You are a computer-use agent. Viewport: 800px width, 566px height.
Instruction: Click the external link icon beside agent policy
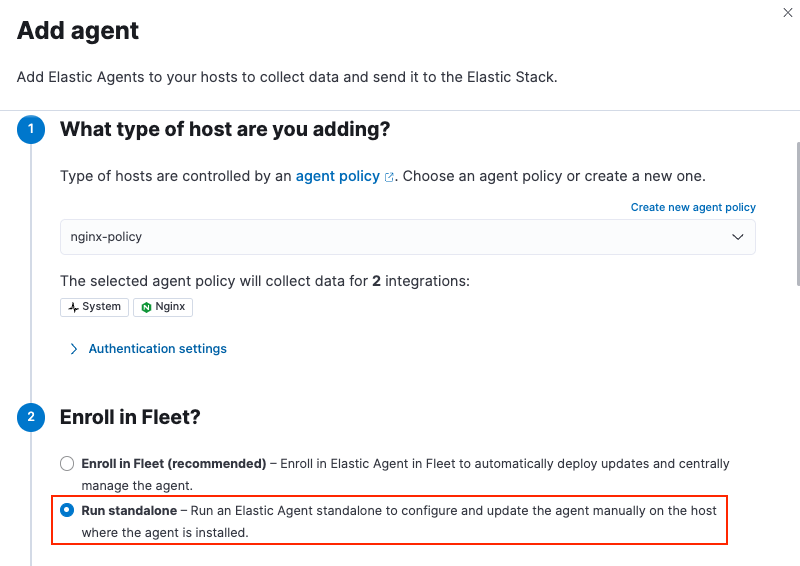click(389, 177)
